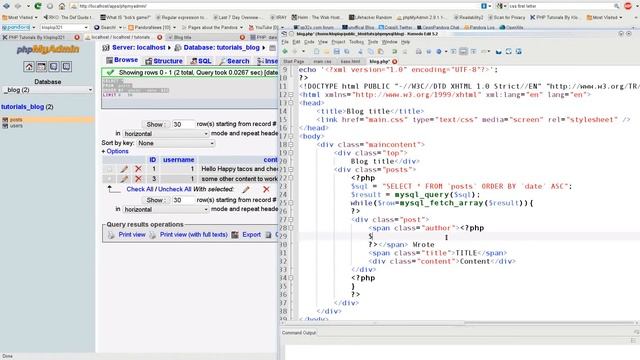
Task: Open upper 'horizontal' display mode dropdown
Action: (x=166, y=133)
